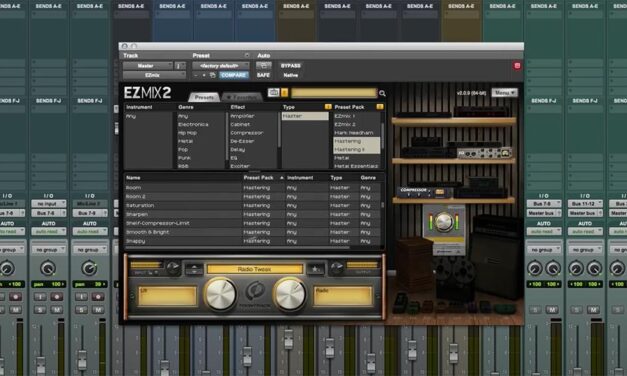The height and width of the screenshot is (376, 627).
Task: Click the EZmix input level knob
Action: (x=173, y=268)
